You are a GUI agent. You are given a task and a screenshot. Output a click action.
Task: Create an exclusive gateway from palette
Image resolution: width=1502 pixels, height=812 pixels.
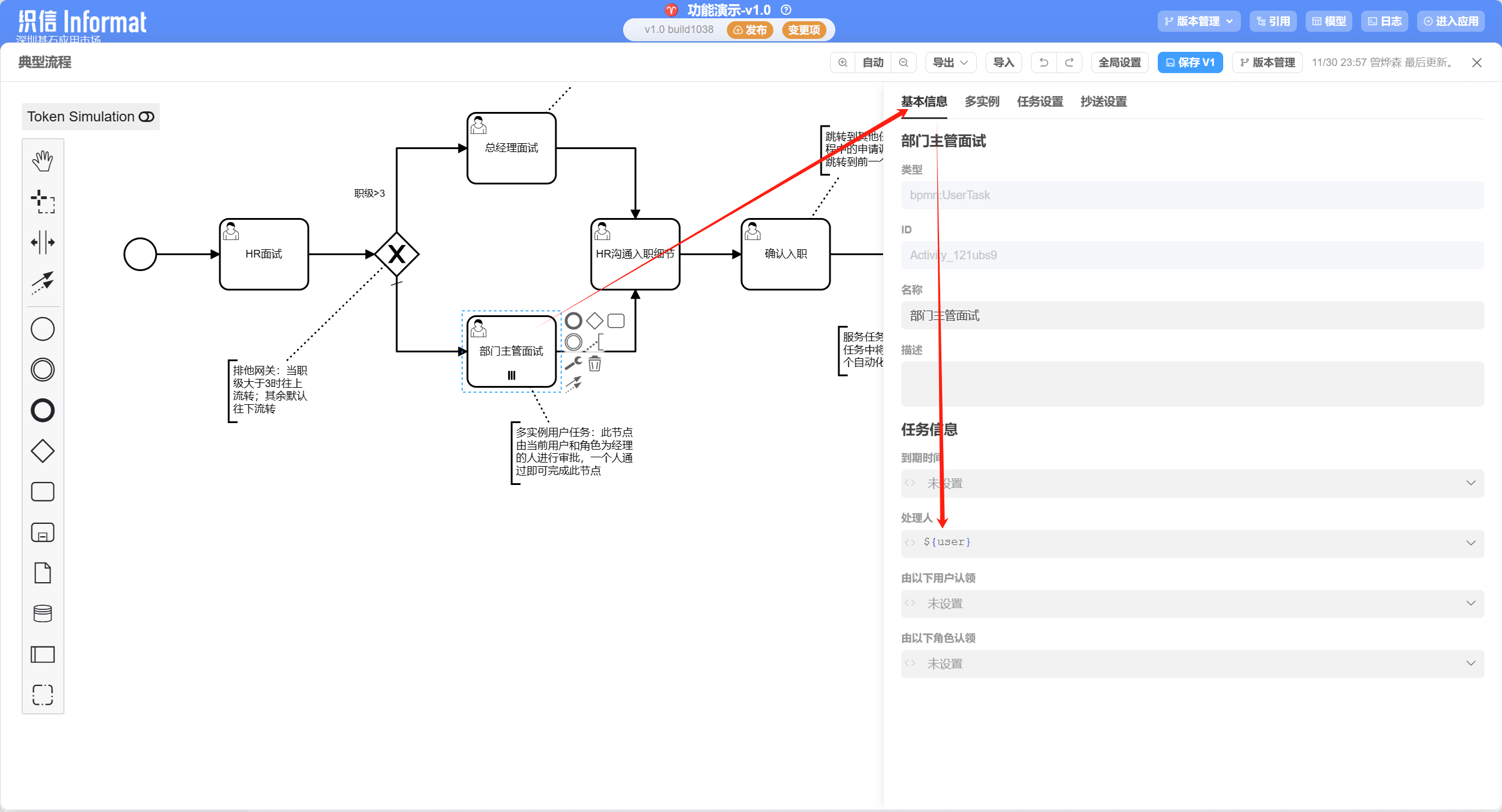tap(42, 451)
